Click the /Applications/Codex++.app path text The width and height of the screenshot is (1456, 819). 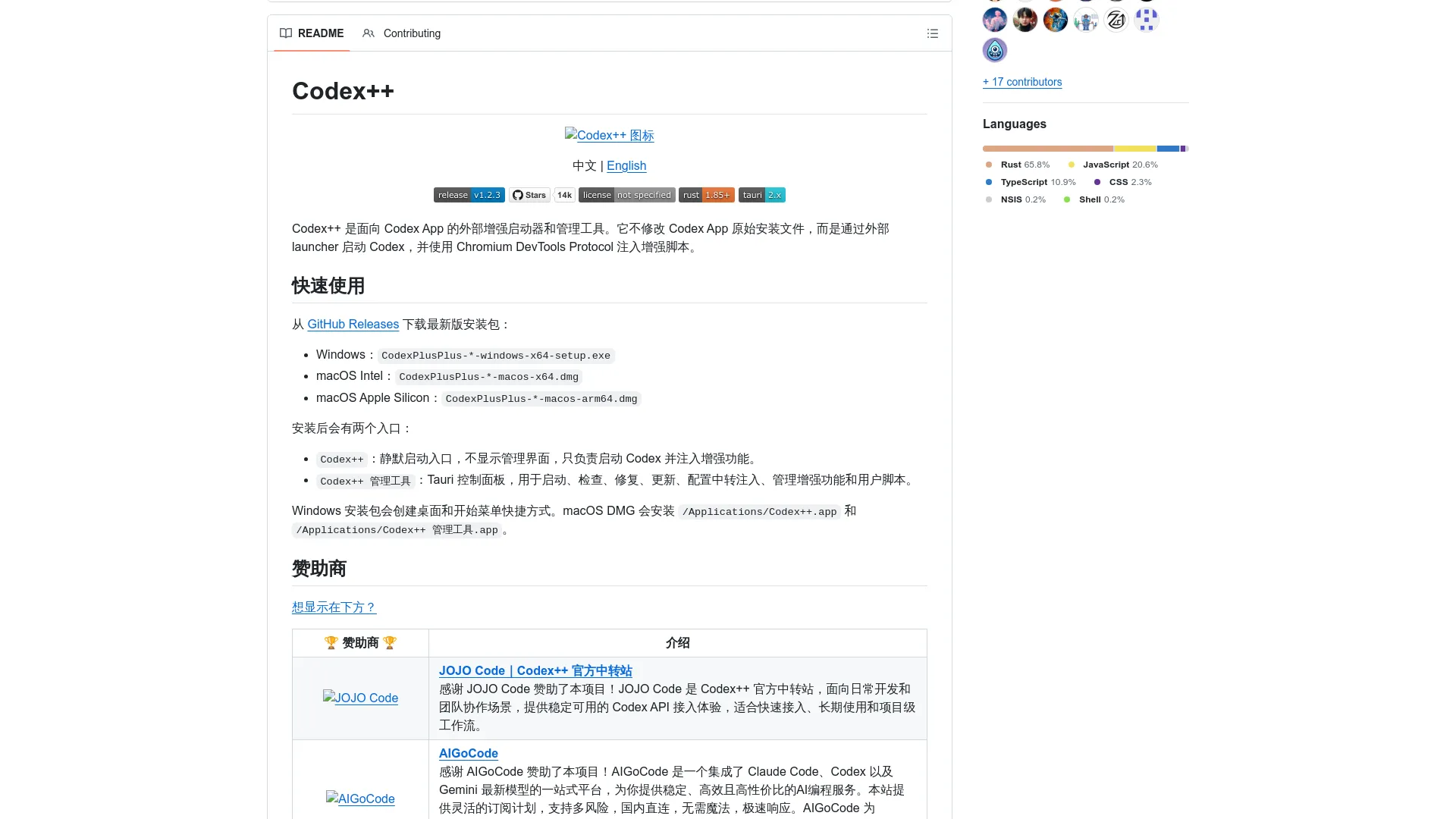coord(759,512)
